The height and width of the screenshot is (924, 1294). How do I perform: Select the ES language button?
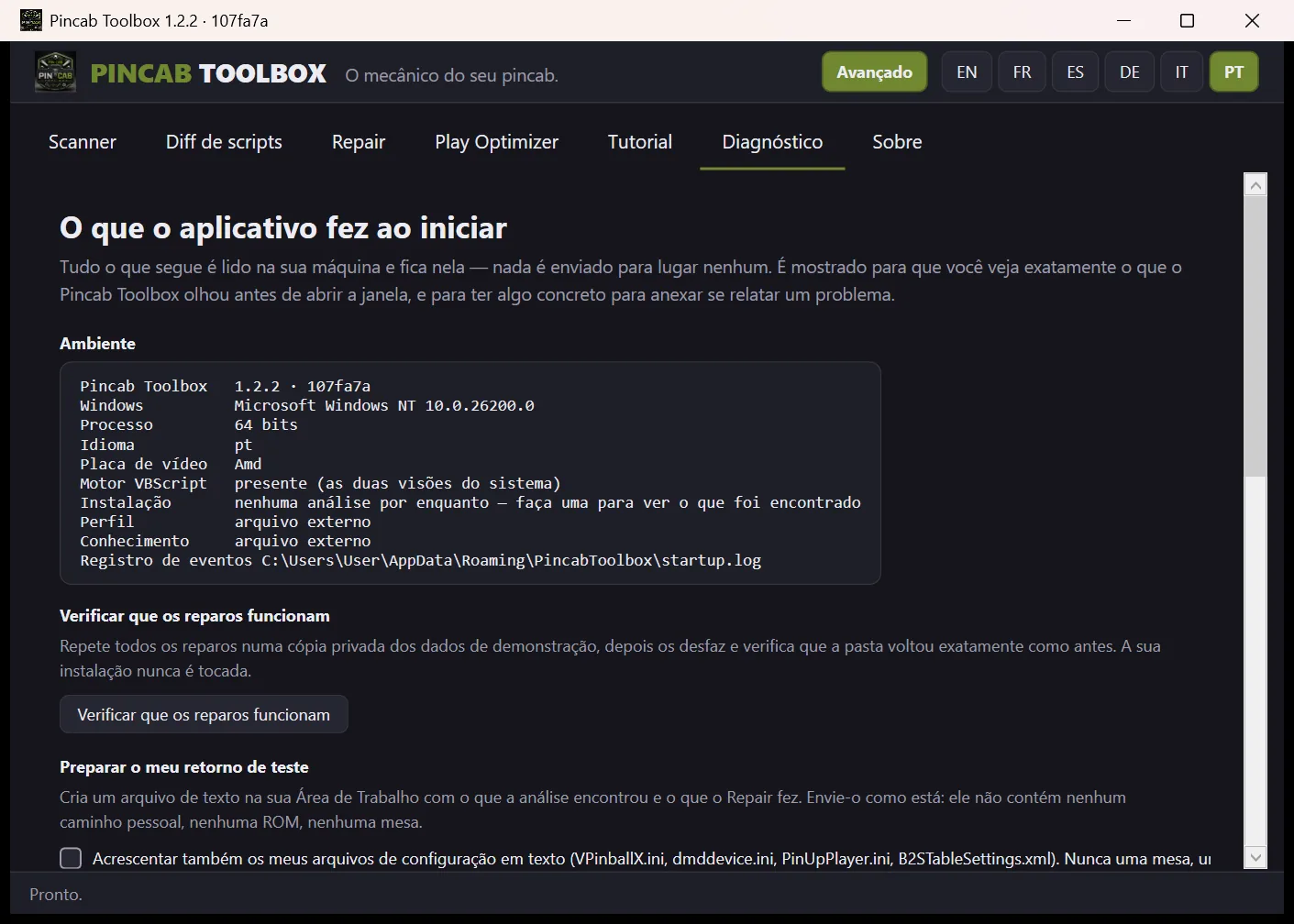[1075, 72]
